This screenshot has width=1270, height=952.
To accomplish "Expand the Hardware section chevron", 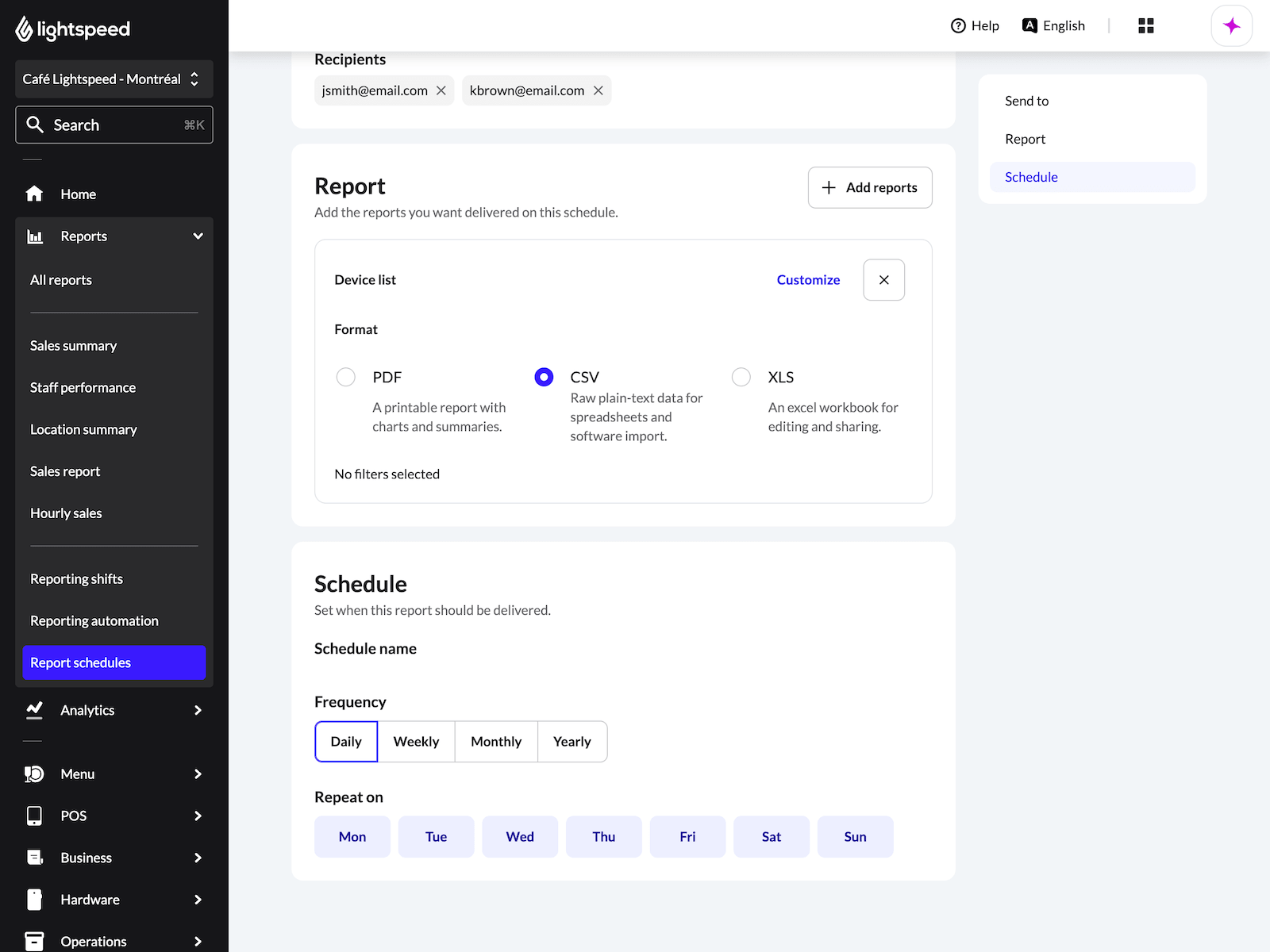I will point(198,900).
